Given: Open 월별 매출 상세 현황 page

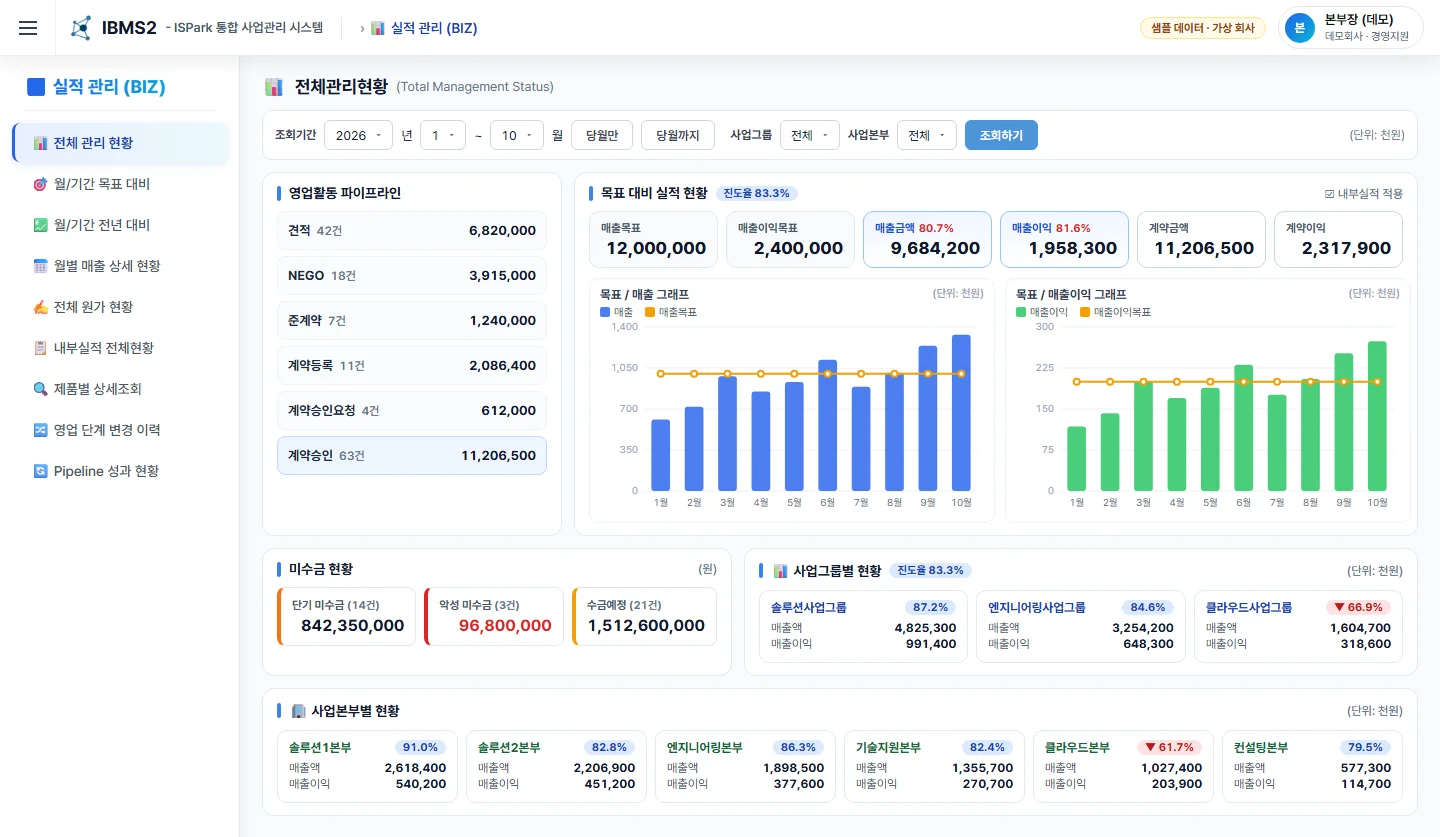Looking at the screenshot, I should tap(121, 266).
